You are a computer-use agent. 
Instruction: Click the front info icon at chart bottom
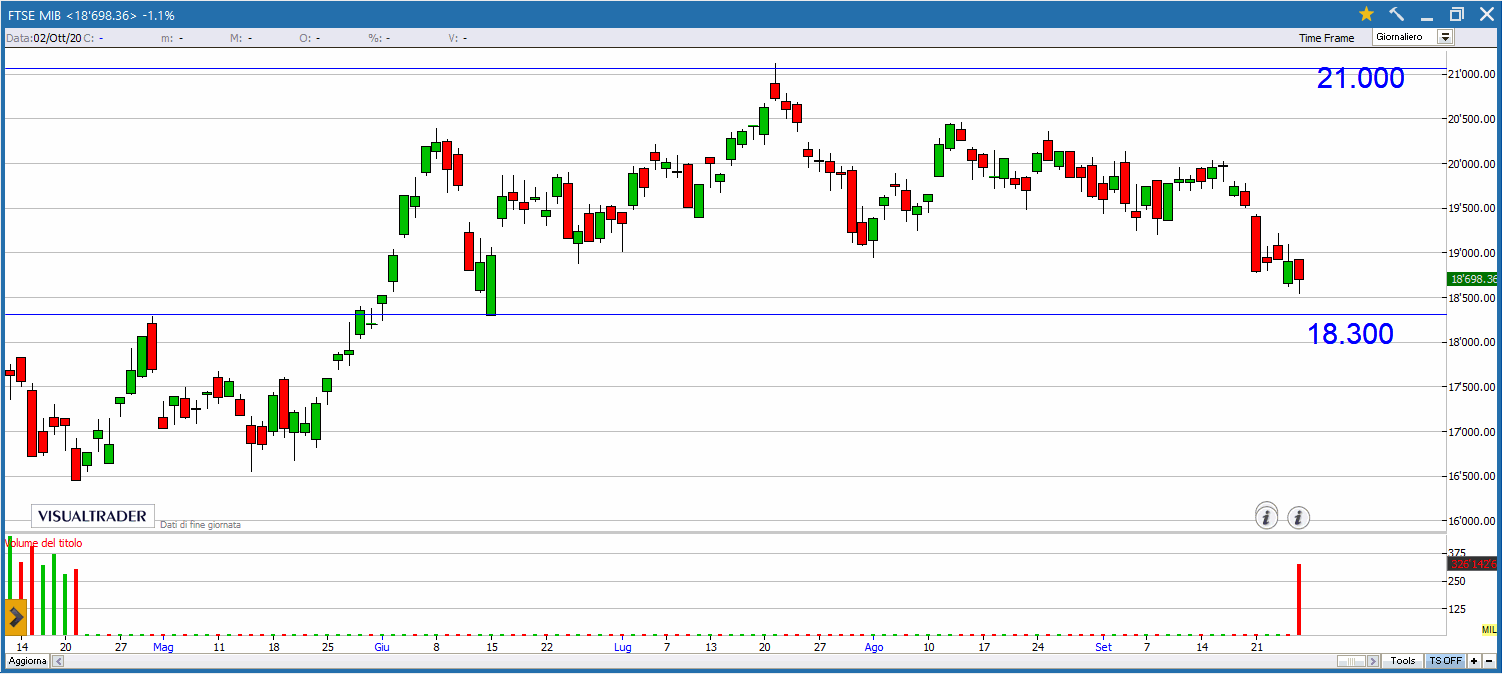click(x=1266, y=517)
